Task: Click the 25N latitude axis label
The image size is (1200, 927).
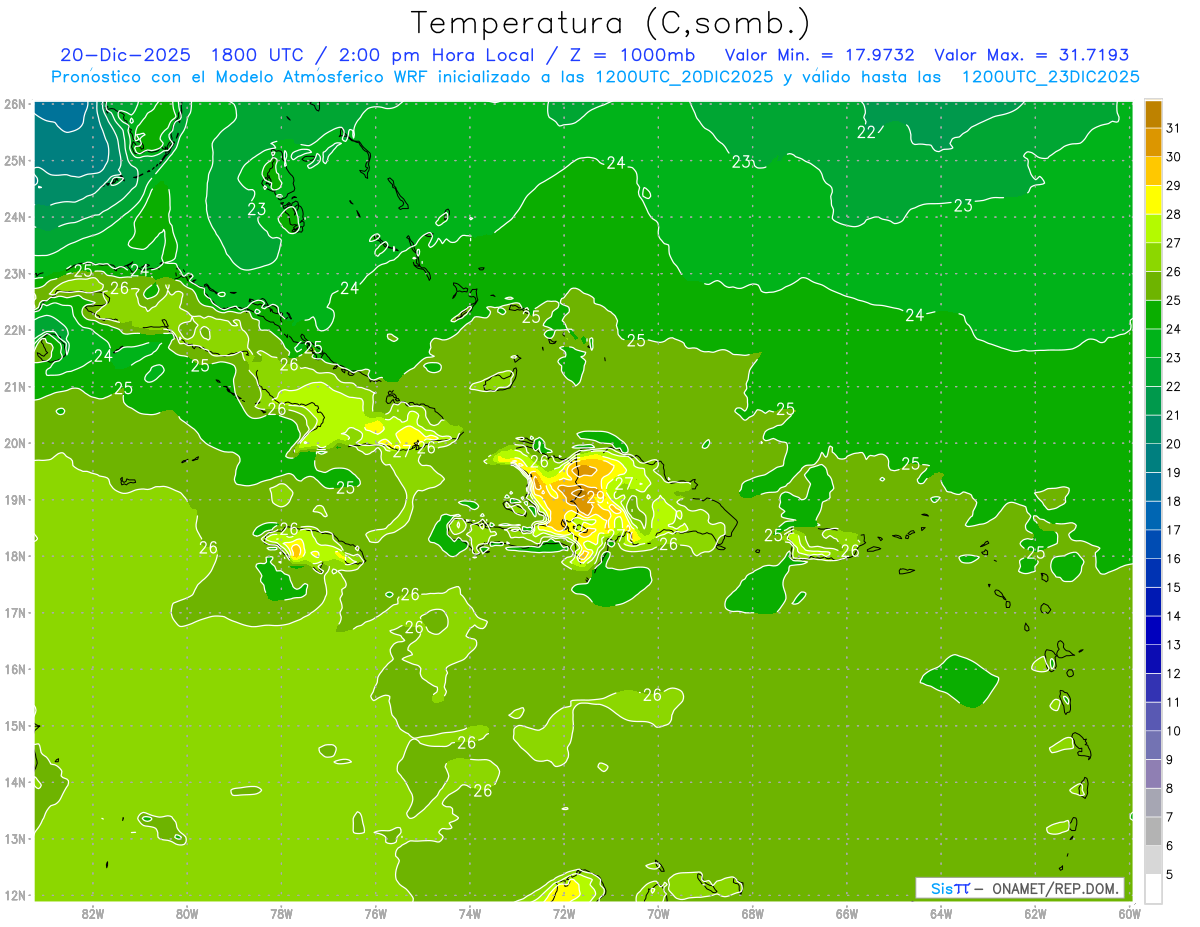Action: tap(14, 161)
